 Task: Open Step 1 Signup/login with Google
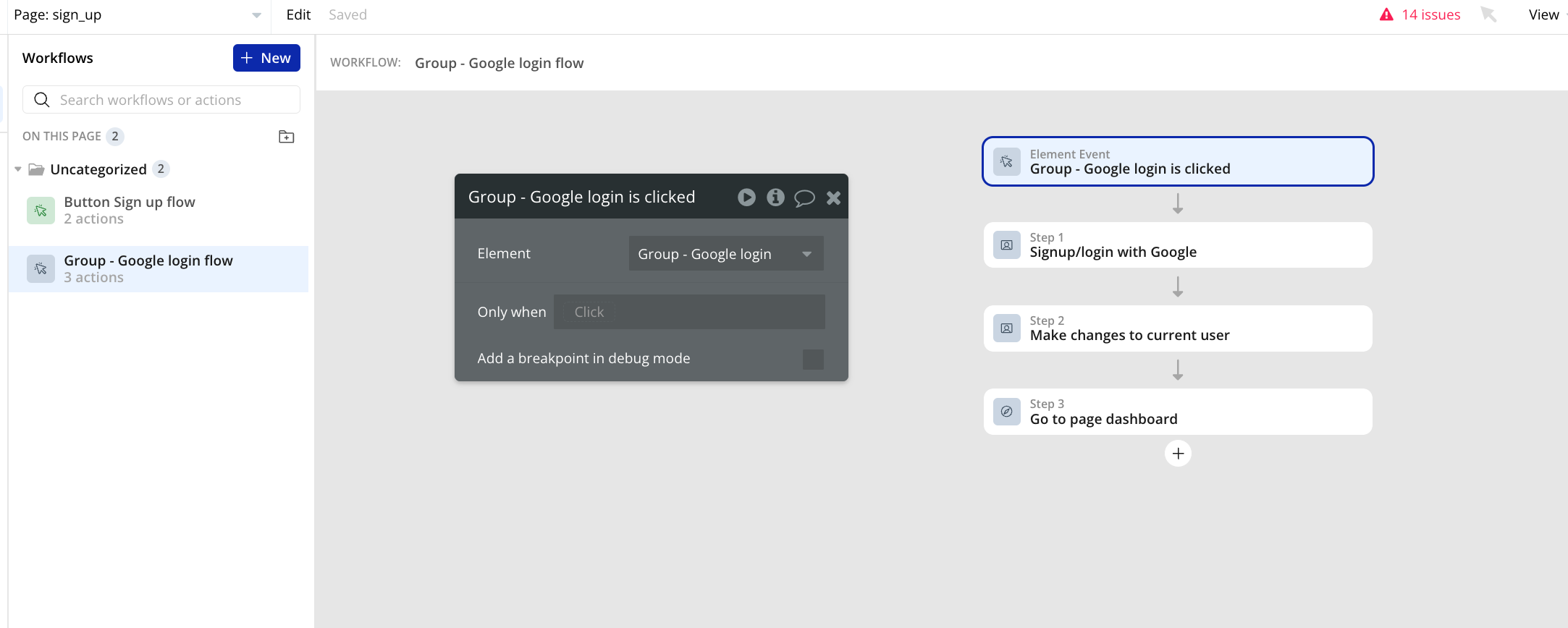pyautogui.click(x=1178, y=245)
